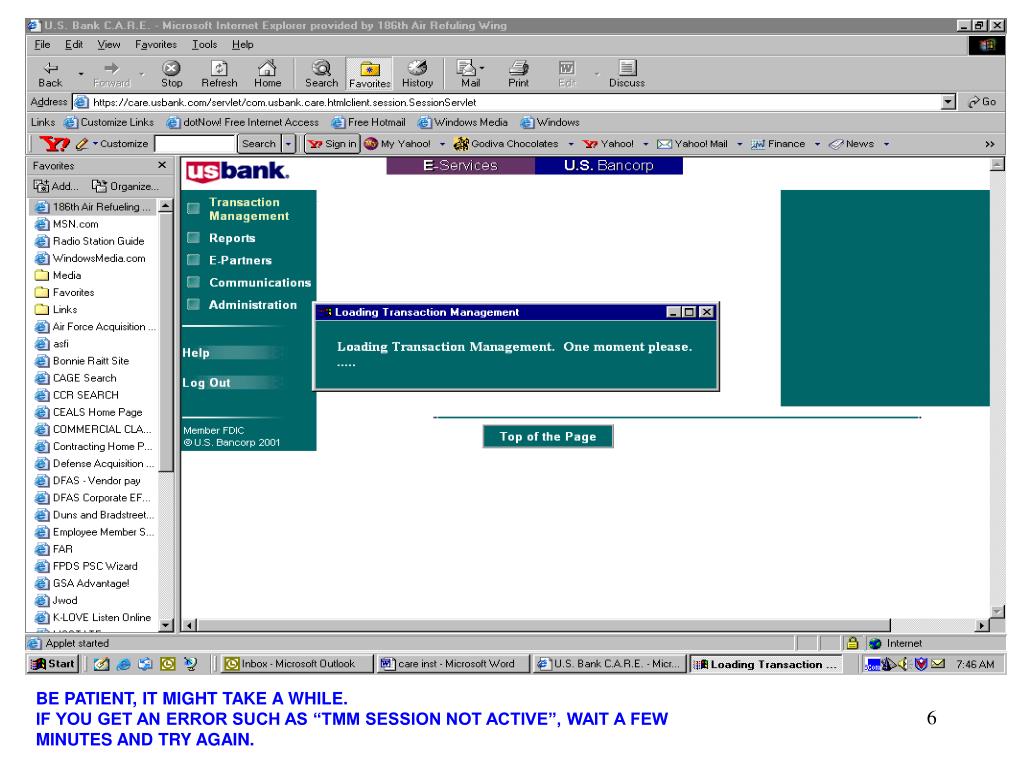Image resolution: width=1024 pixels, height=768 pixels.
Task: Expand the Finance dropdown arrow
Action: (x=817, y=144)
